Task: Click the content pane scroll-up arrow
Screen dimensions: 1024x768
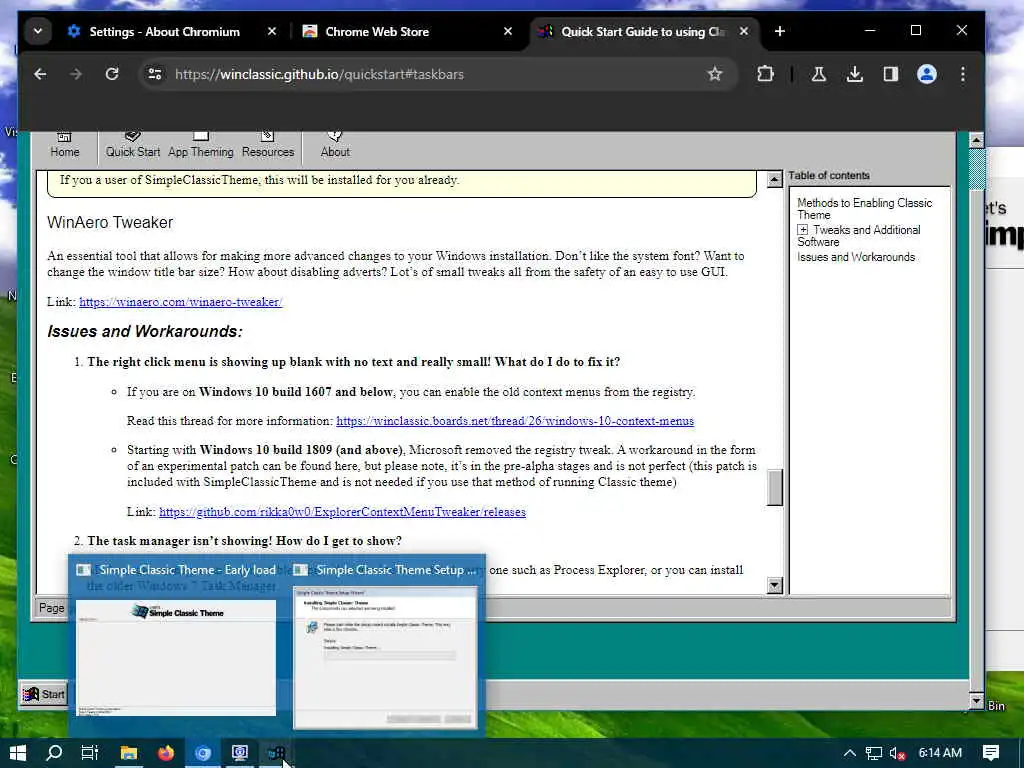Action: [x=775, y=179]
